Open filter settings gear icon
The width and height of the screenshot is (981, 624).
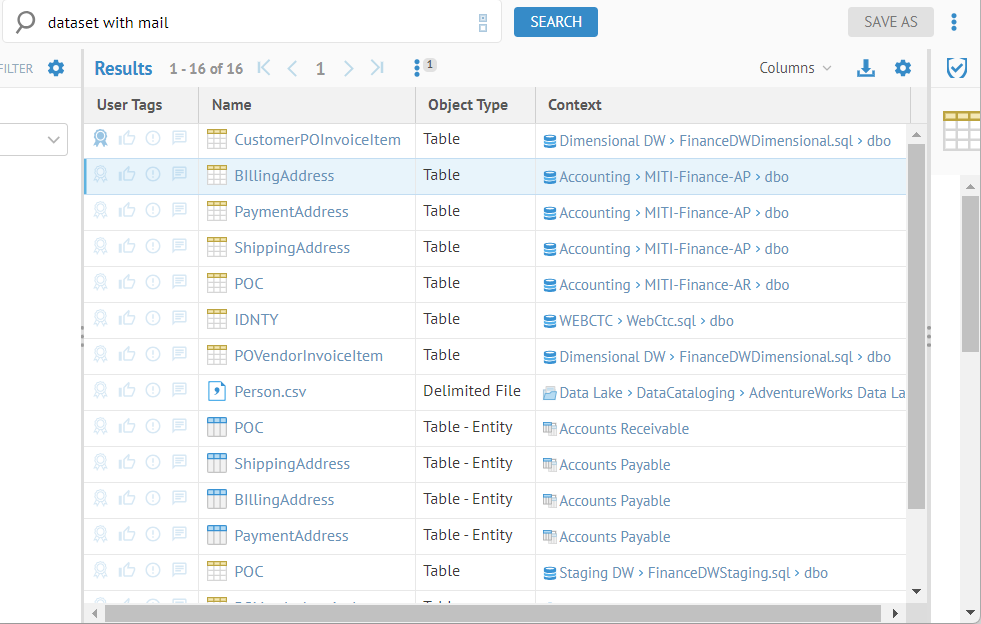coord(56,68)
